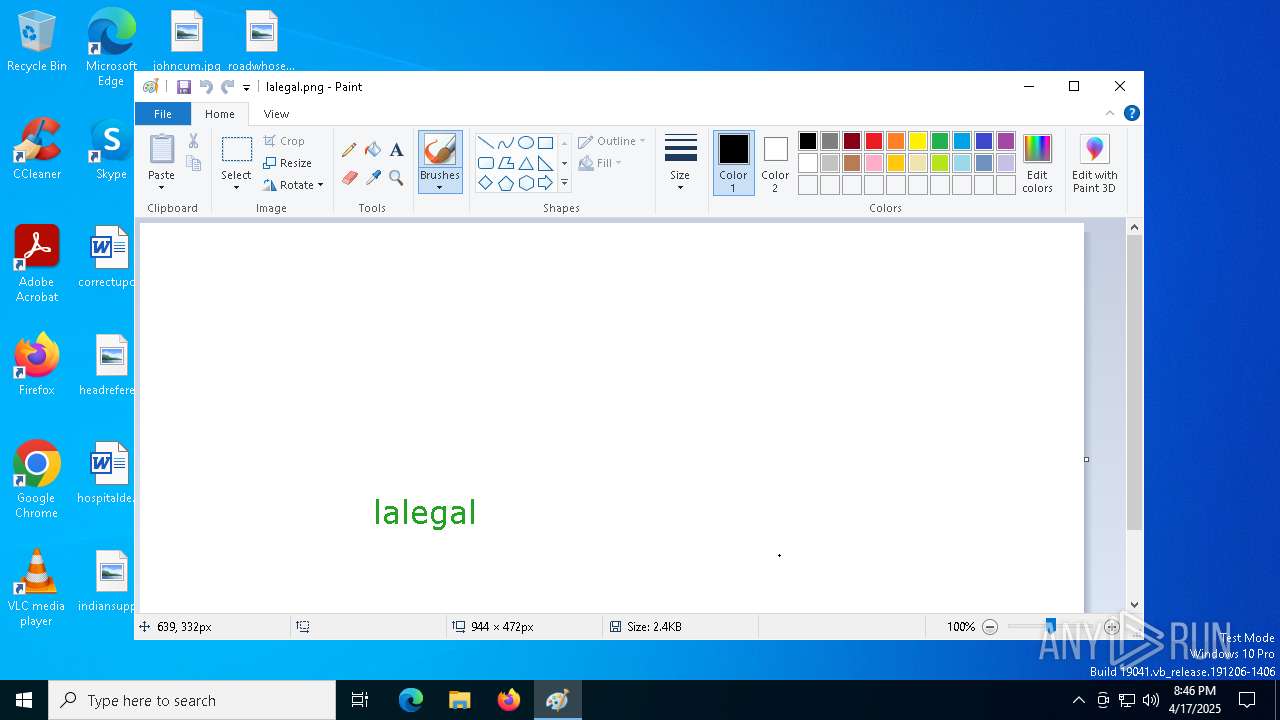This screenshot has width=1280, height=720.
Task: Select the Eraser tool
Action: coord(349,178)
